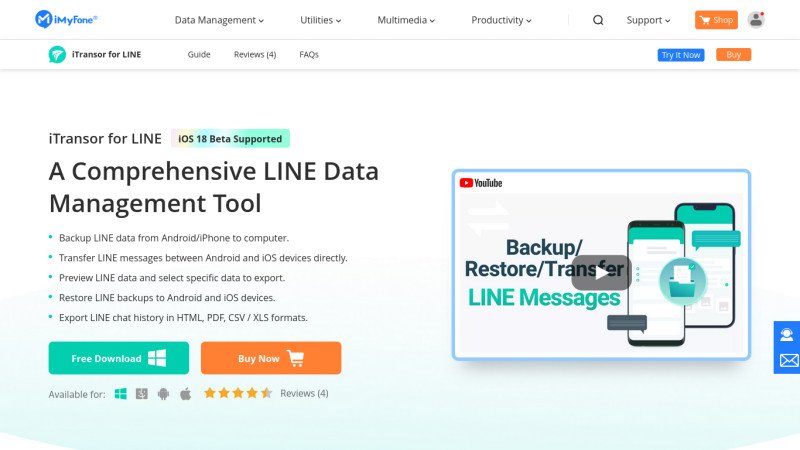Viewport: 800px width, 450px height.
Task: Expand the Data Management dropdown
Action: point(219,20)
